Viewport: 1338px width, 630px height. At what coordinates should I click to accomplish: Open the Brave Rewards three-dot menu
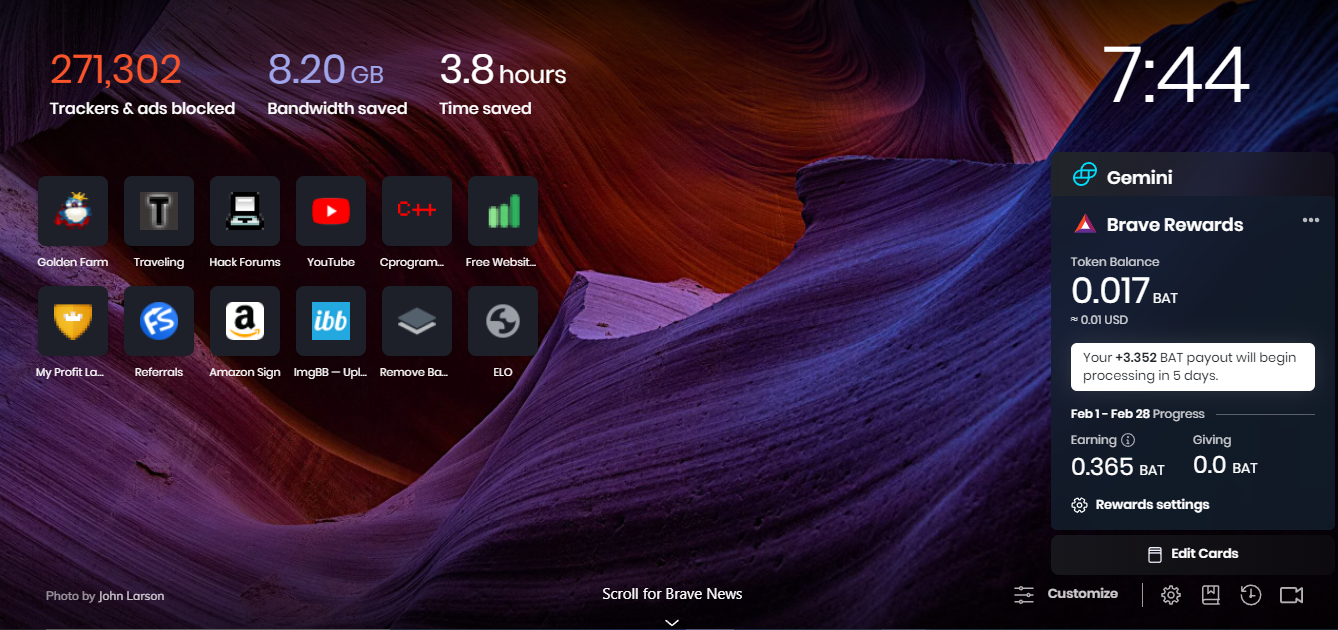(1311, 220)
